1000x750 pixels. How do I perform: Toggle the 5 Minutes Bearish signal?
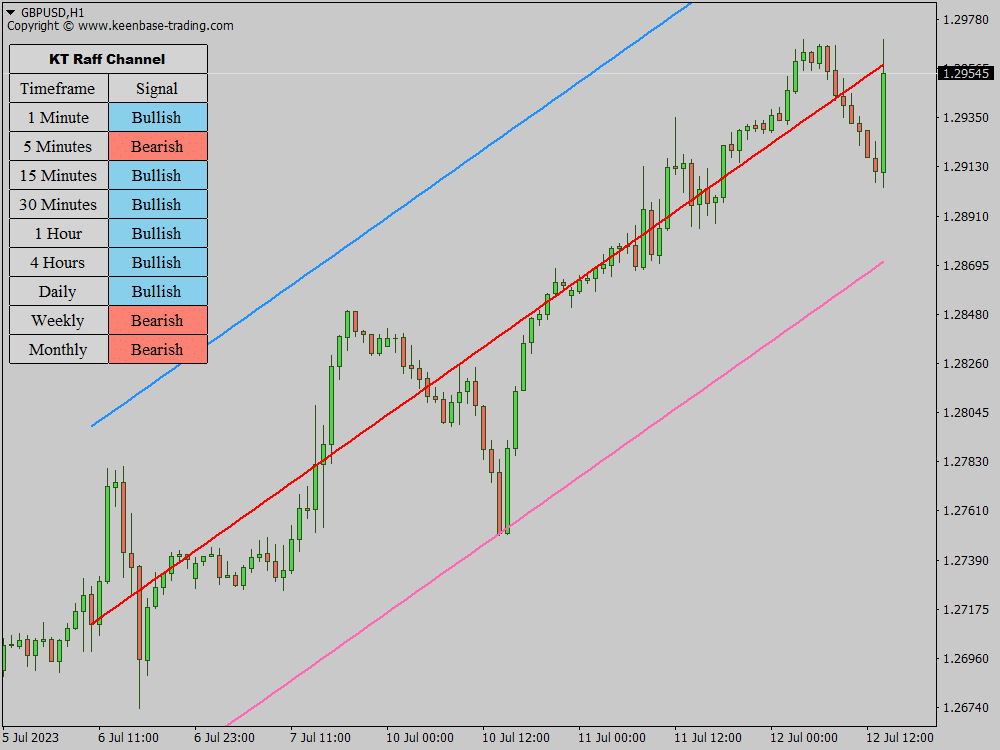pos(157,146)
